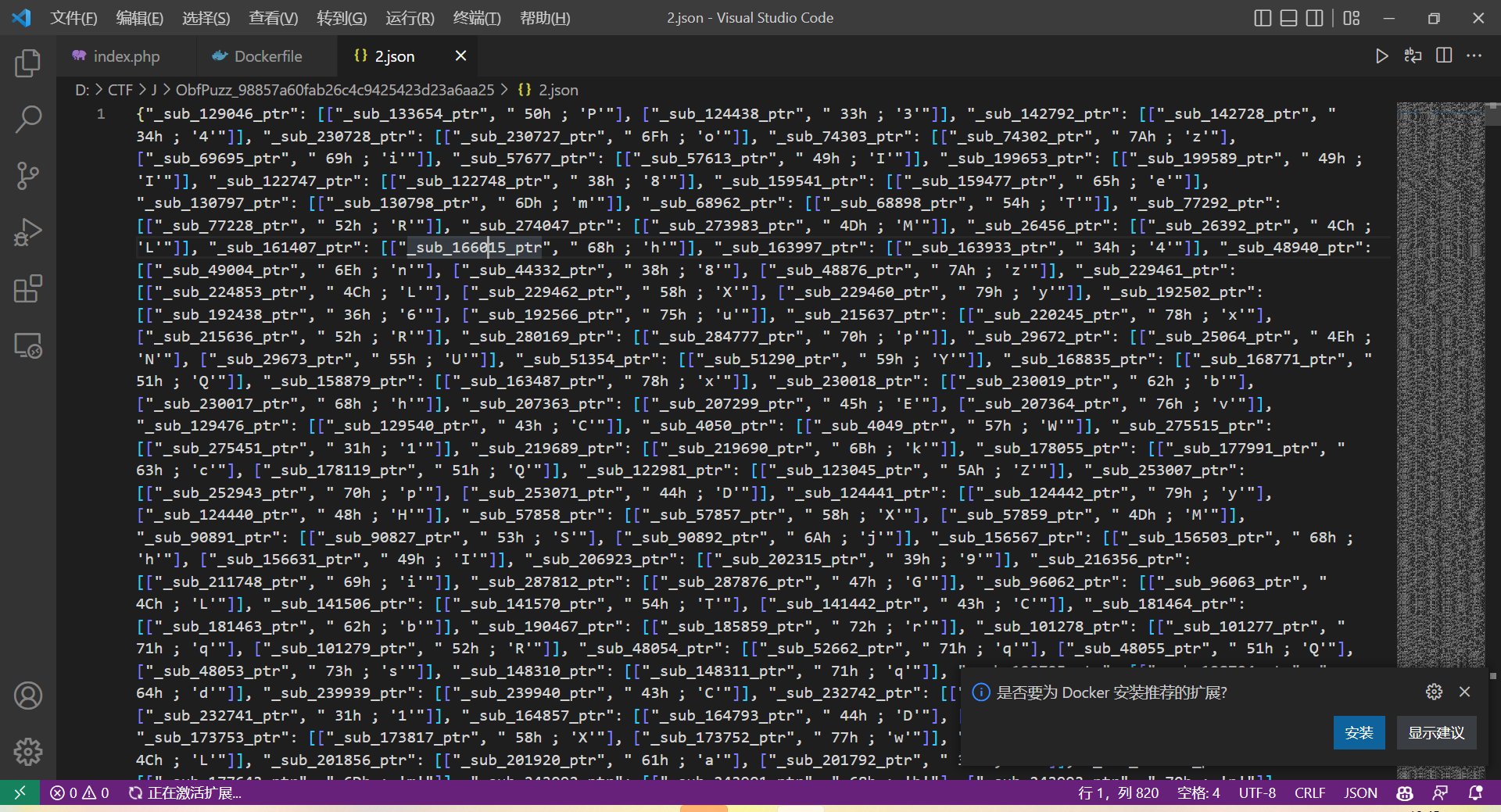This screenshot has height=812, width=1501.
Task: Change indentation via 空格: 4
Action: click(x=1198, y=792)
